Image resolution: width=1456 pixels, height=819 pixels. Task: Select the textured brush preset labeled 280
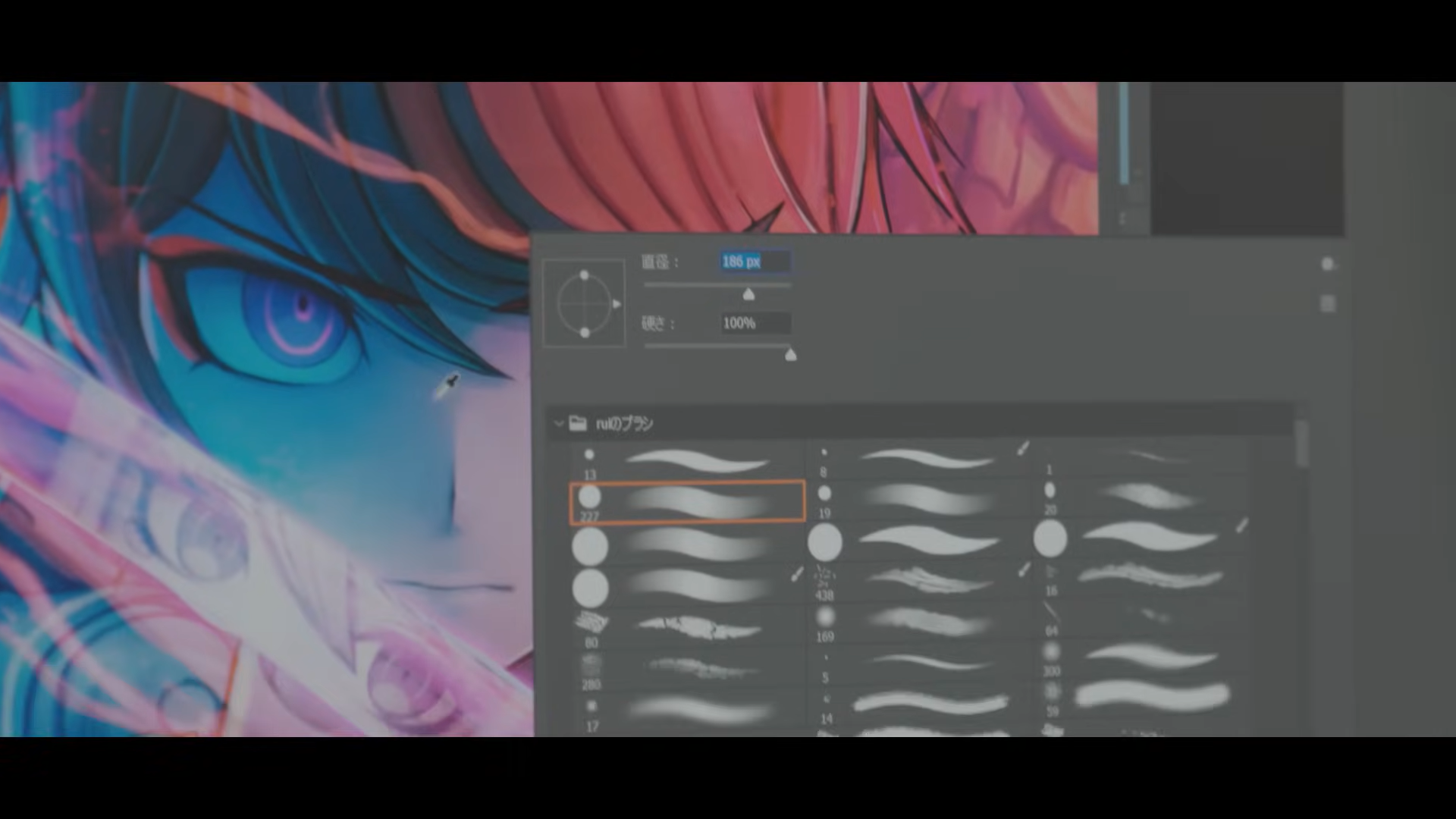687,670
